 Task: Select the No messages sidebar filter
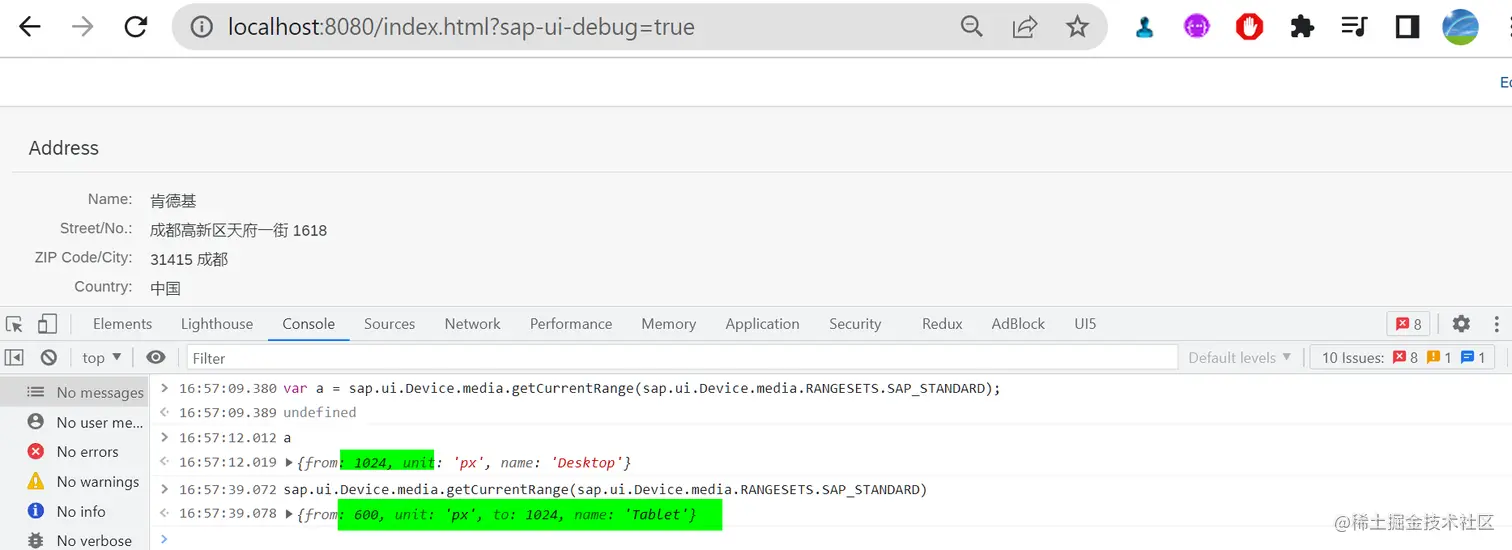pyautogui.click(x=75, y=393)
